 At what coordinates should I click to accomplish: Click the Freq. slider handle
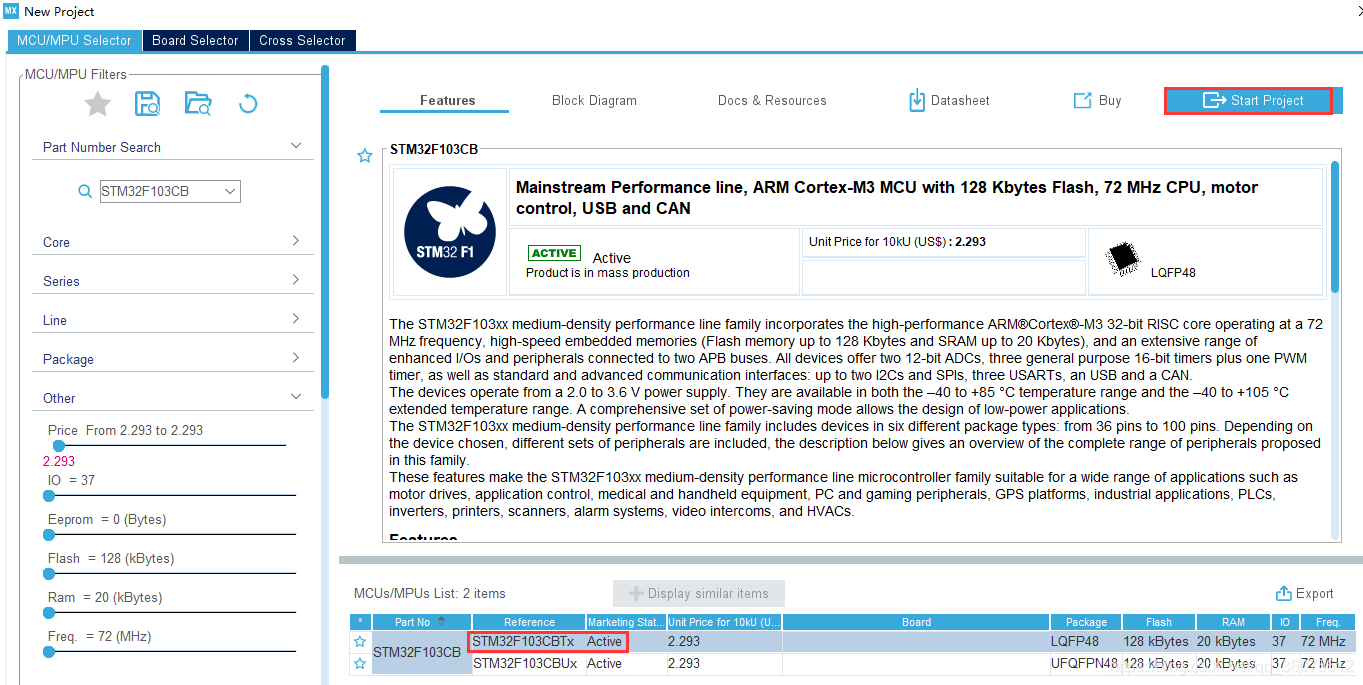point(49,651)
